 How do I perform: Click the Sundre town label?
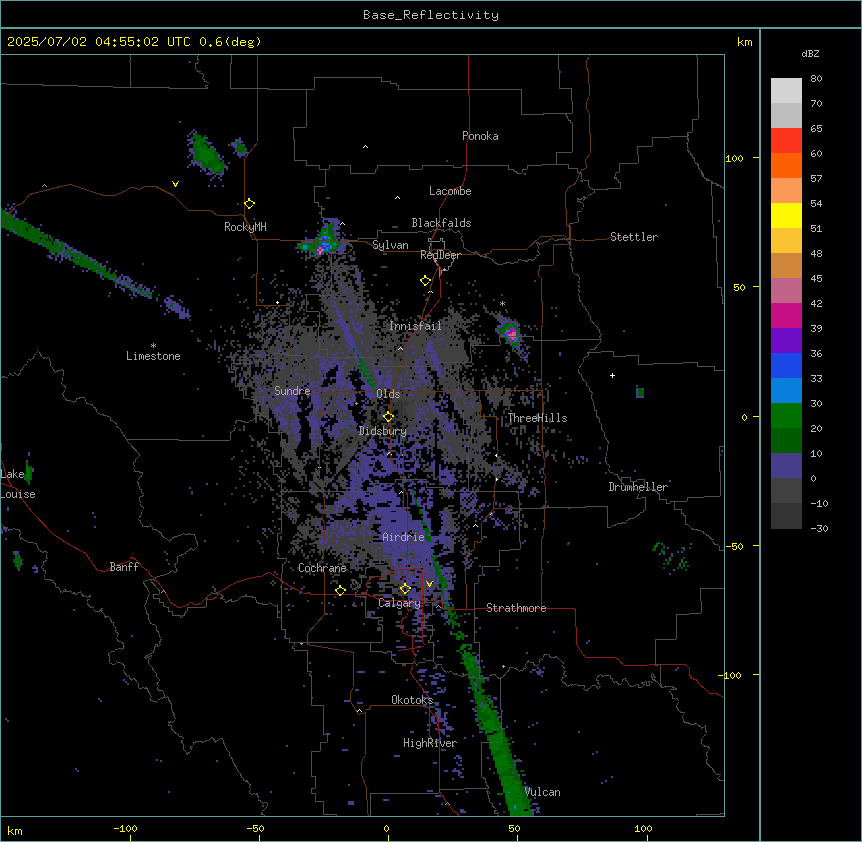coord(292,391)
